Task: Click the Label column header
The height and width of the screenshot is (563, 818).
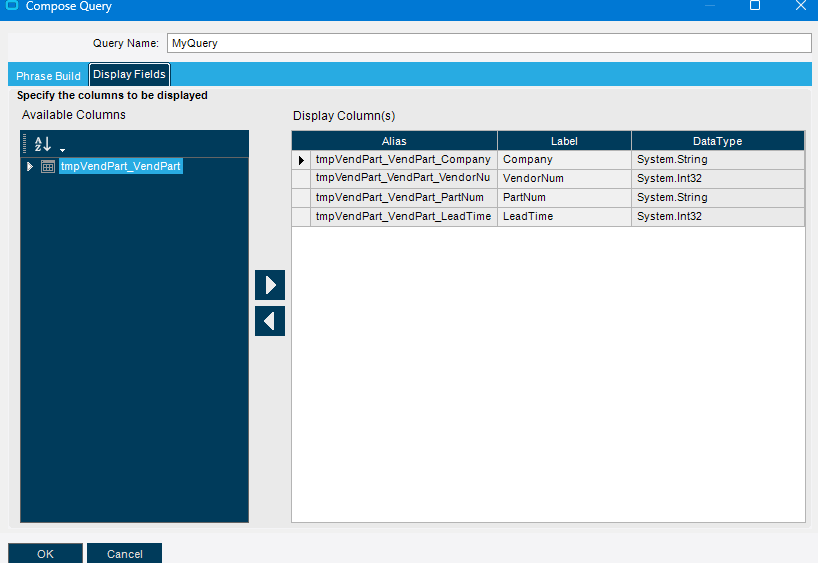Action: pos(564,141)
